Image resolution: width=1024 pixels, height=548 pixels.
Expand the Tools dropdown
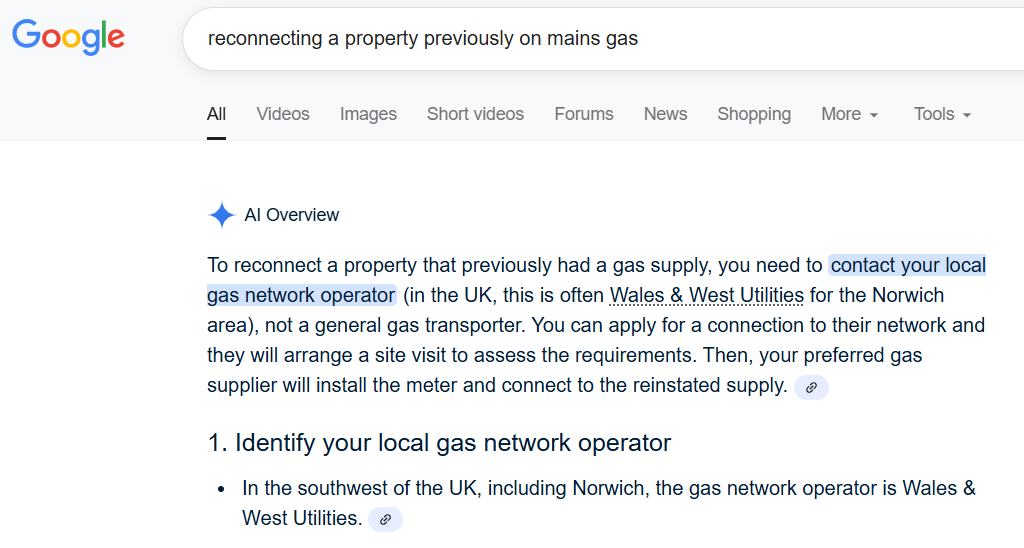[942, 114]
